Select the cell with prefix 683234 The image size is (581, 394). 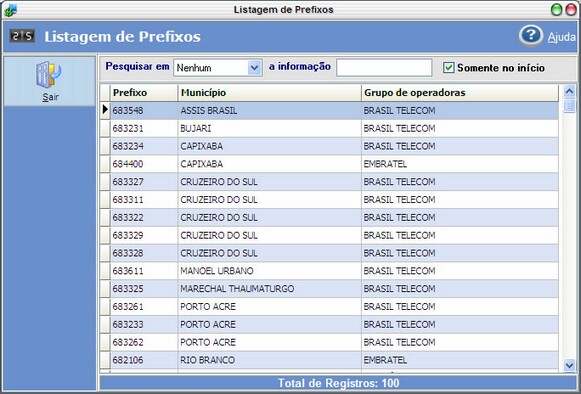pyautogui.click(x=144, y=146)
